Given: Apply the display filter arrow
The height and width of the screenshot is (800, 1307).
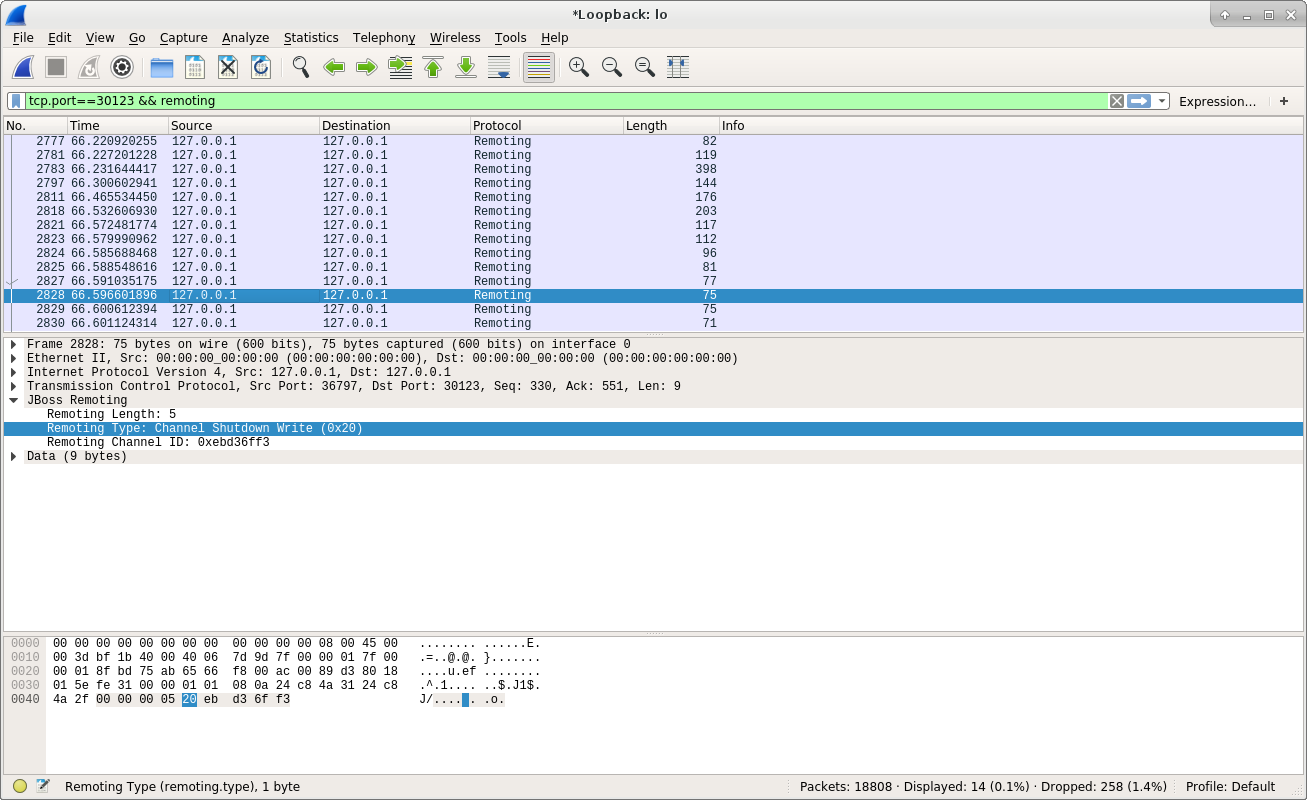Looking at the screenshot, I should coord(1139,101).
